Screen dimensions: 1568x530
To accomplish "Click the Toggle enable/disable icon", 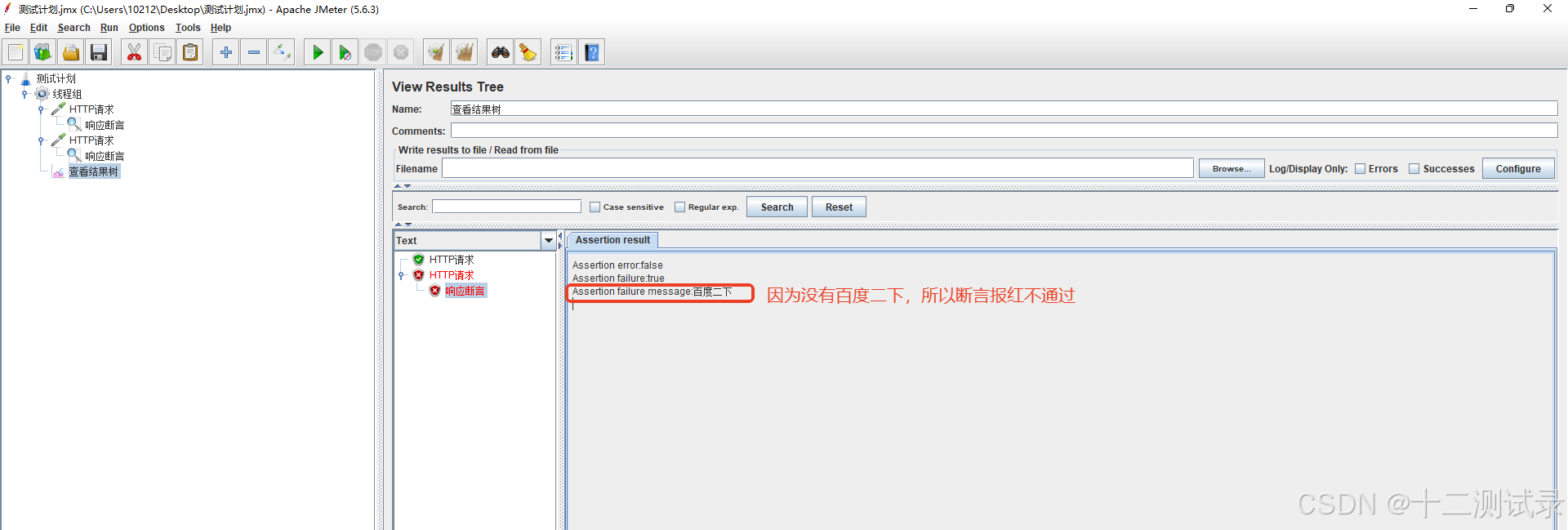I will 282,52.
